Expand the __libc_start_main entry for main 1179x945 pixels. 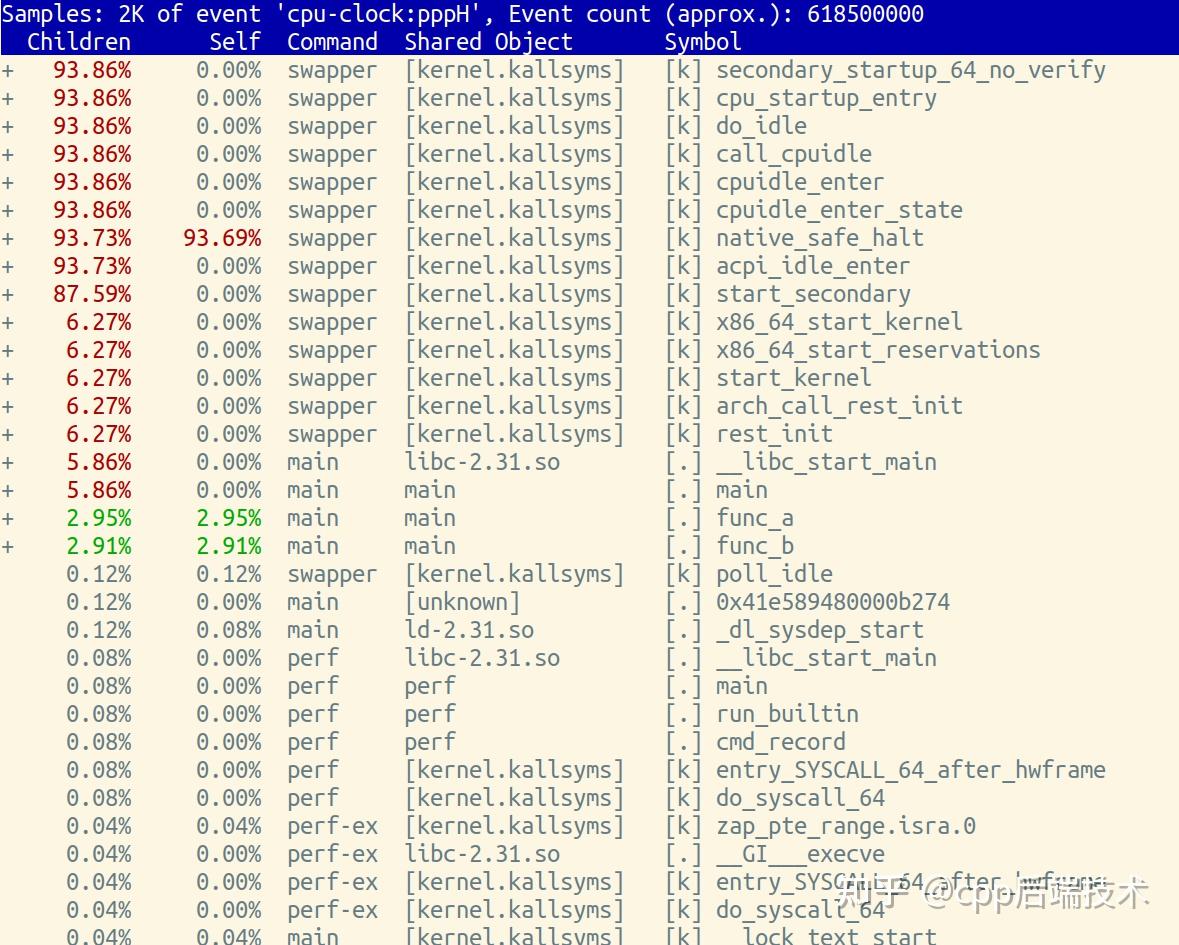pos(8,462)
